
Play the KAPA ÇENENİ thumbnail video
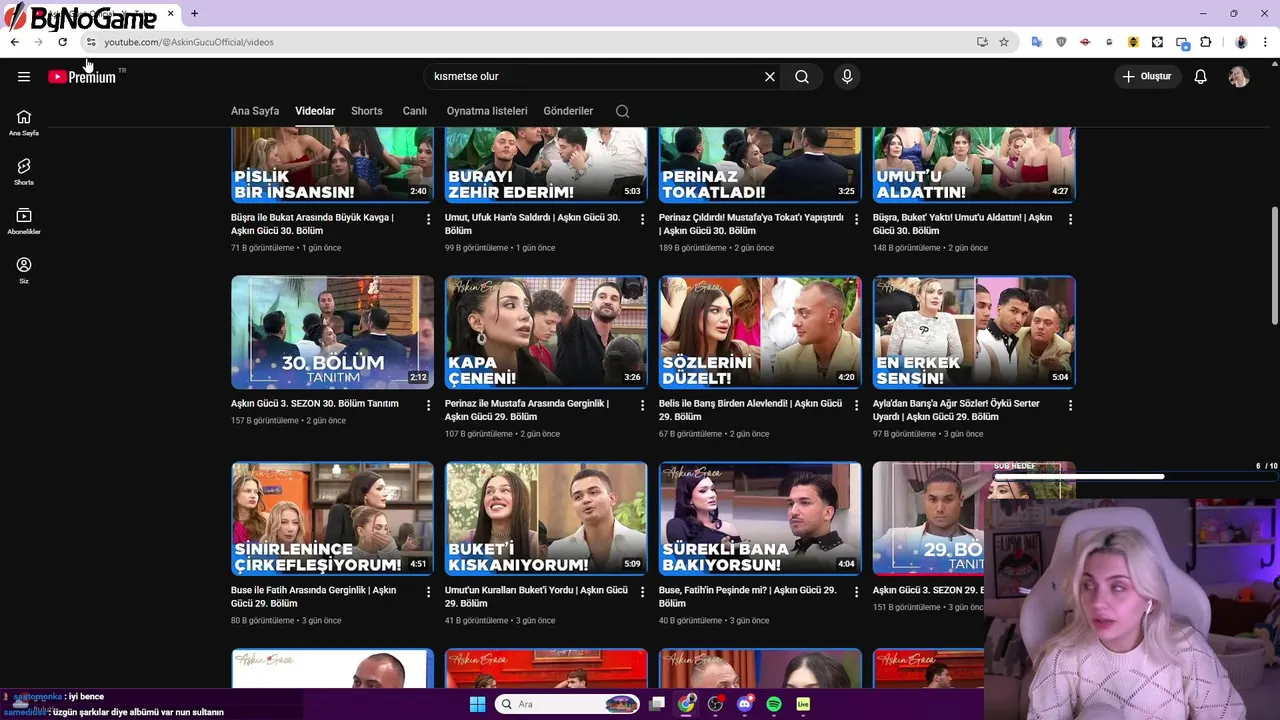546,332
